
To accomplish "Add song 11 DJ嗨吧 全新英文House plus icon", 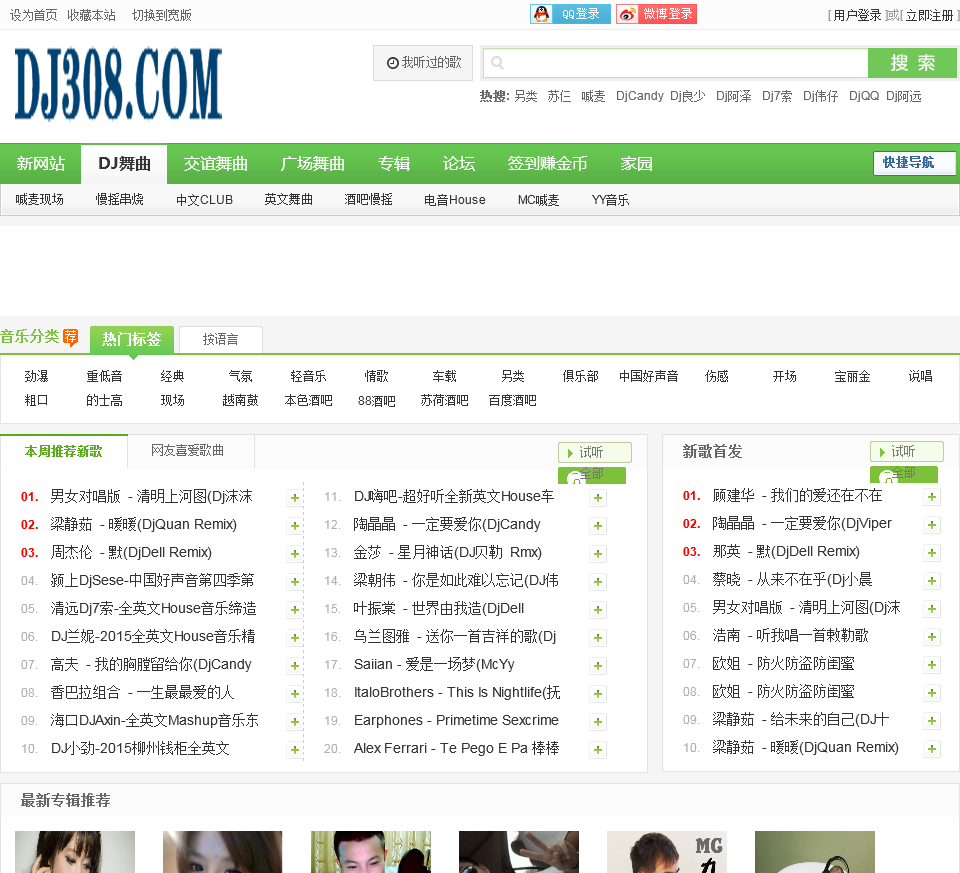I will click(598, 498).
